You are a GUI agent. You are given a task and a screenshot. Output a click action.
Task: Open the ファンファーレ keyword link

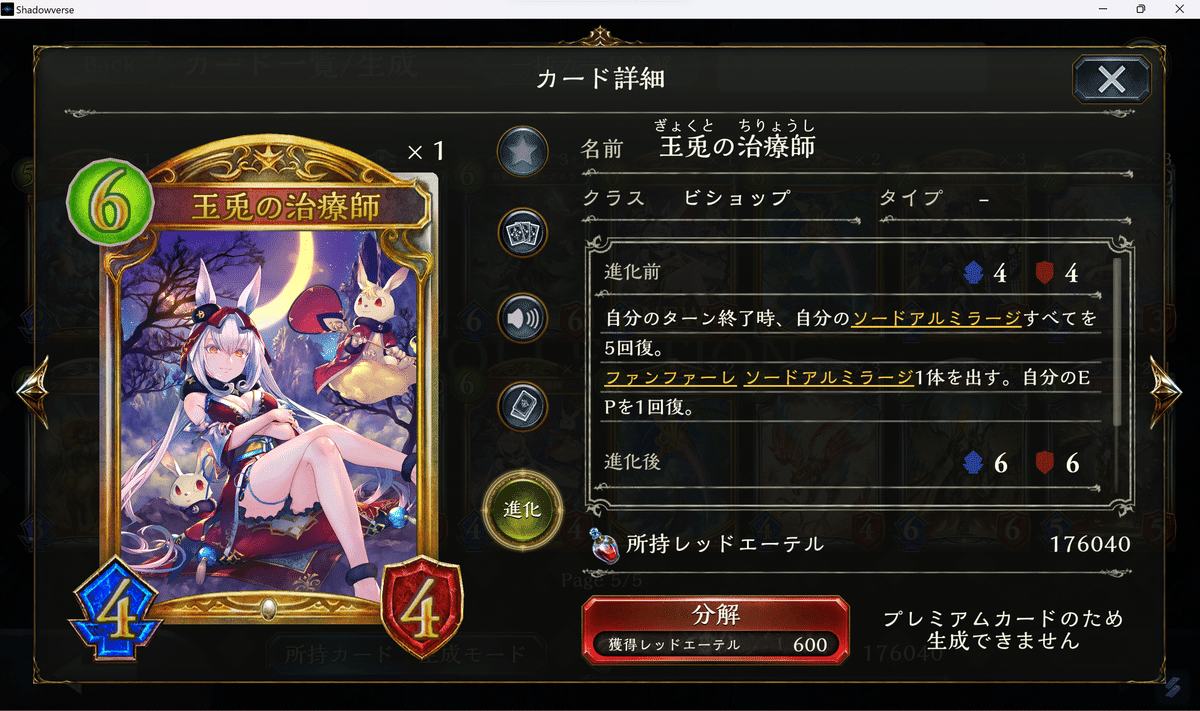671,377
